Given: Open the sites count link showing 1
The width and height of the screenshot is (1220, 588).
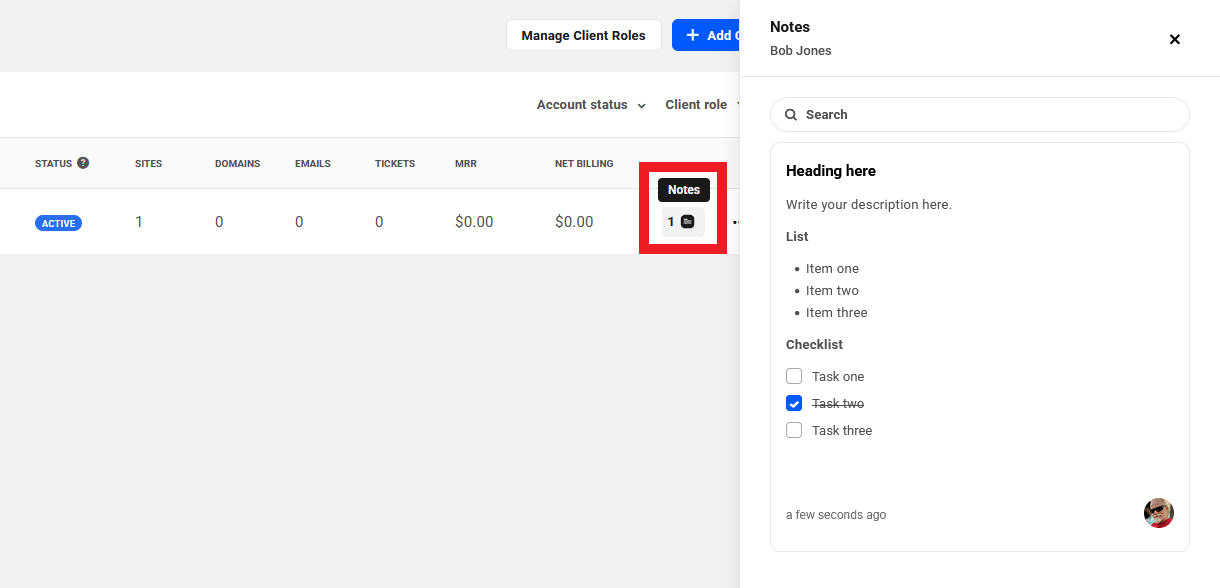Looking at the screenshot, I should pyautogui.click(x=139, y=222).
